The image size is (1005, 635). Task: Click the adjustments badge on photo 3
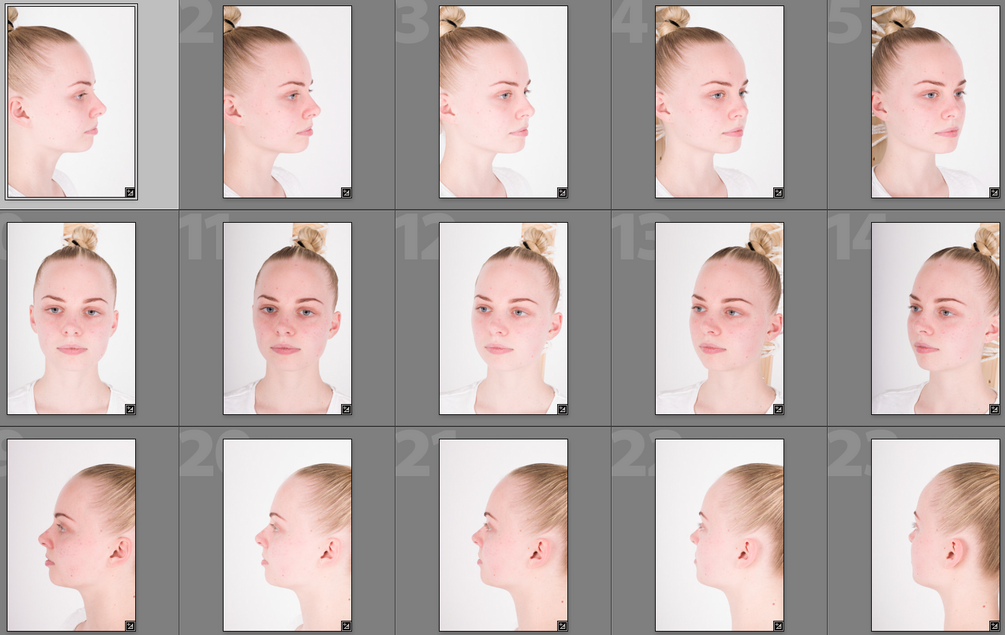coord(562,192)
